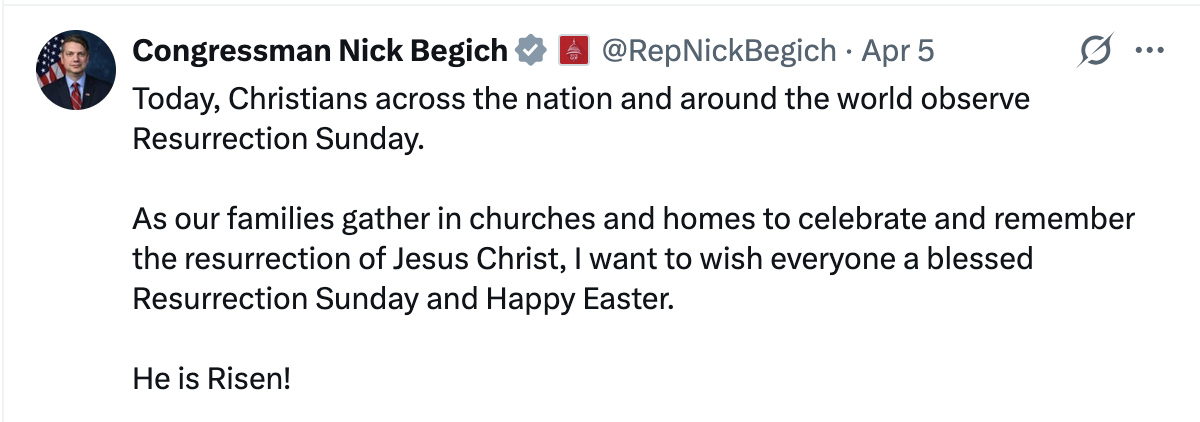Viewport: 1200px width, 422px height.
Task: Click the gray verified checkmark badge
Action: (x=530, y=50)
